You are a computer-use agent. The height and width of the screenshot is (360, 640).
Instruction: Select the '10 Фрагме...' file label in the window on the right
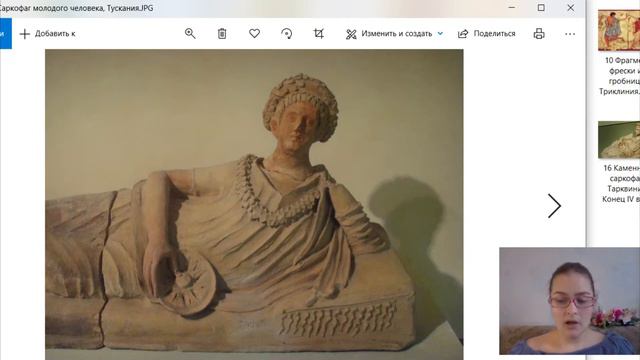620,76
